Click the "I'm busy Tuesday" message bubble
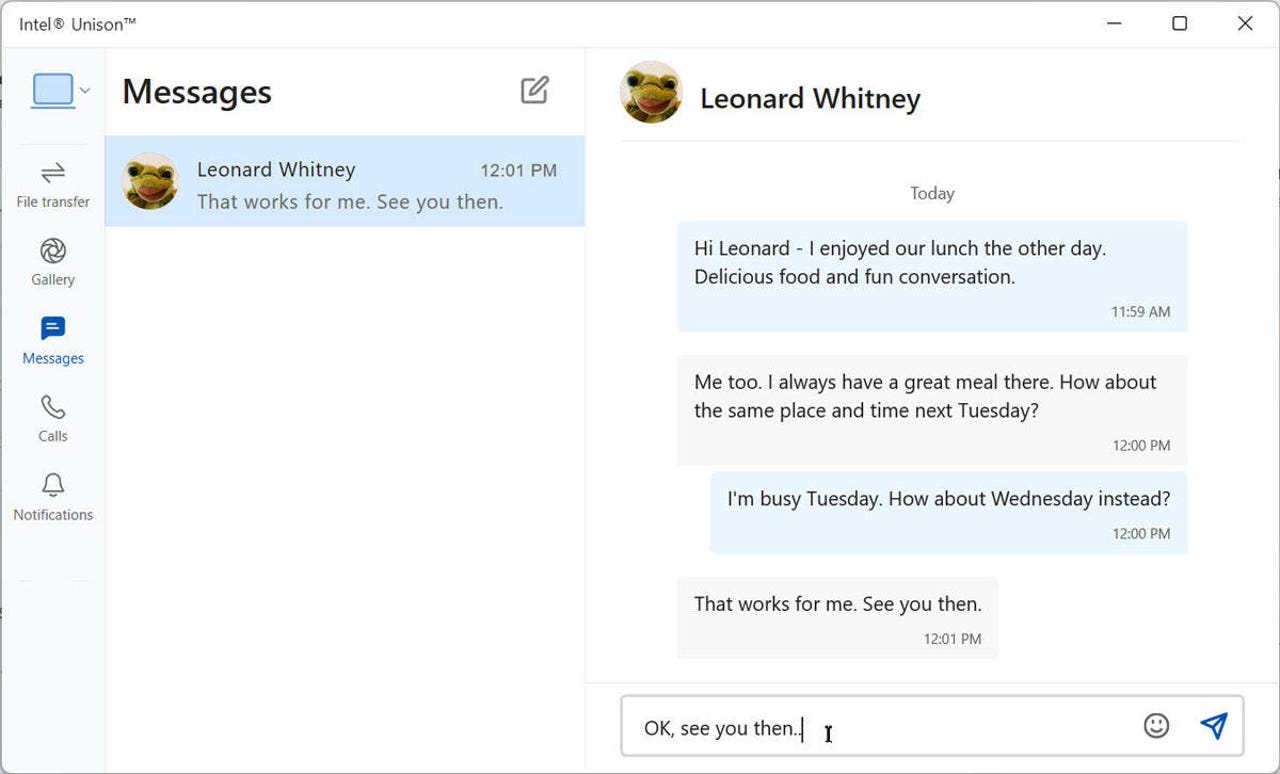The height and width of the screenshot is (774, 1280). pos(949,513)
